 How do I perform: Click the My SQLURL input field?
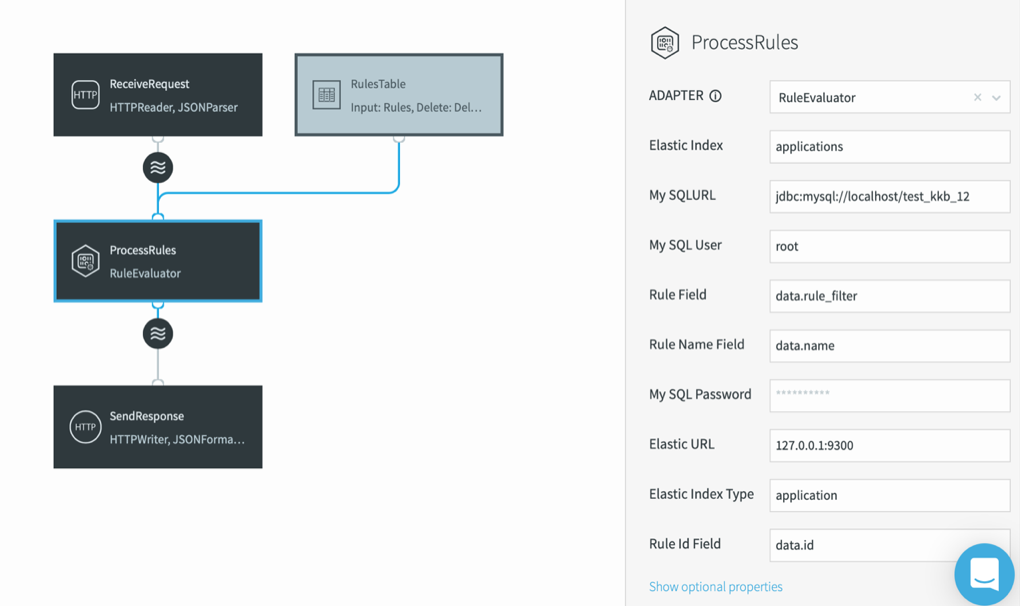pos(889,196)
